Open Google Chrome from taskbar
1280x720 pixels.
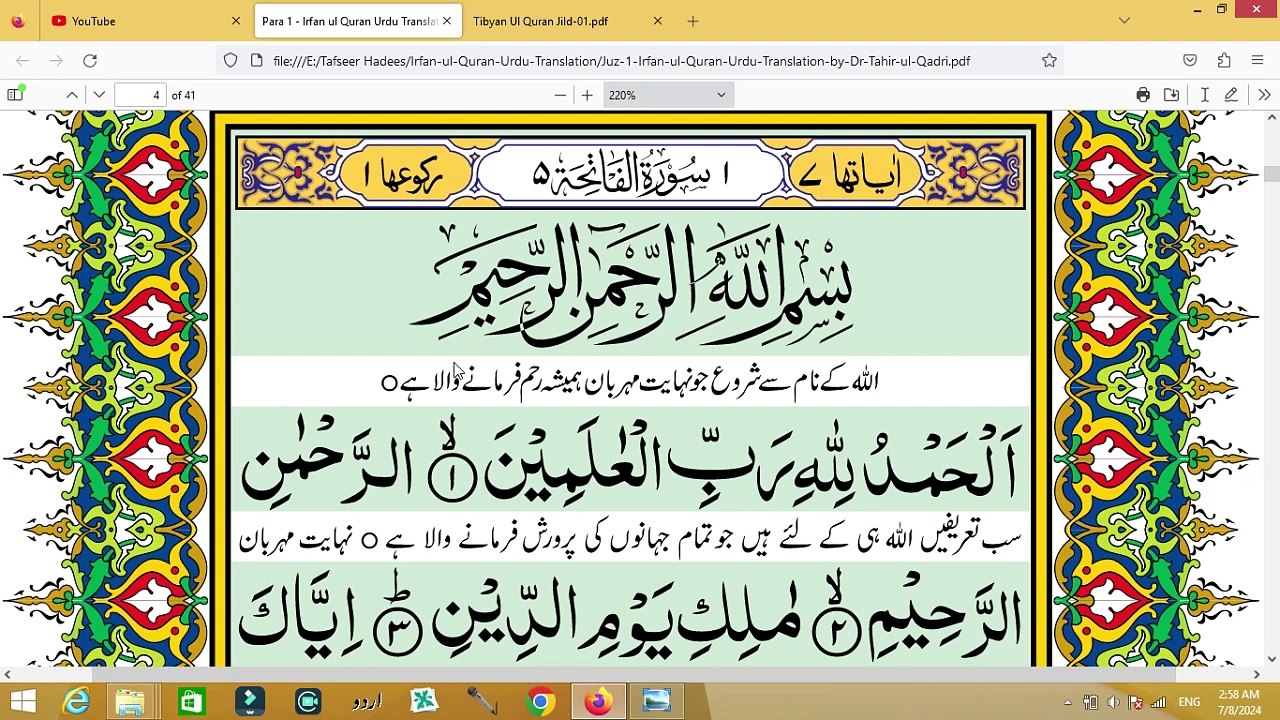point(540,702)
